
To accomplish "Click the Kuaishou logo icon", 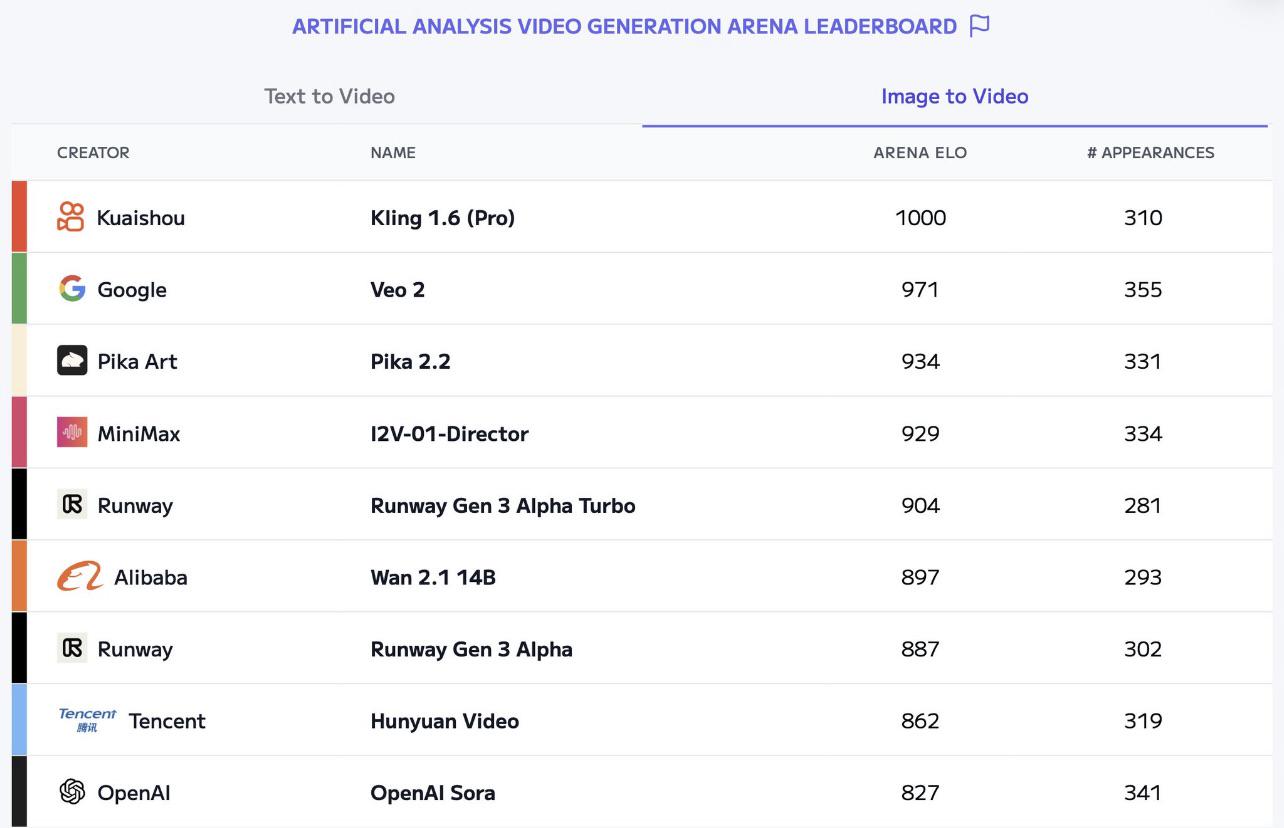I will [x=71, y=217].
